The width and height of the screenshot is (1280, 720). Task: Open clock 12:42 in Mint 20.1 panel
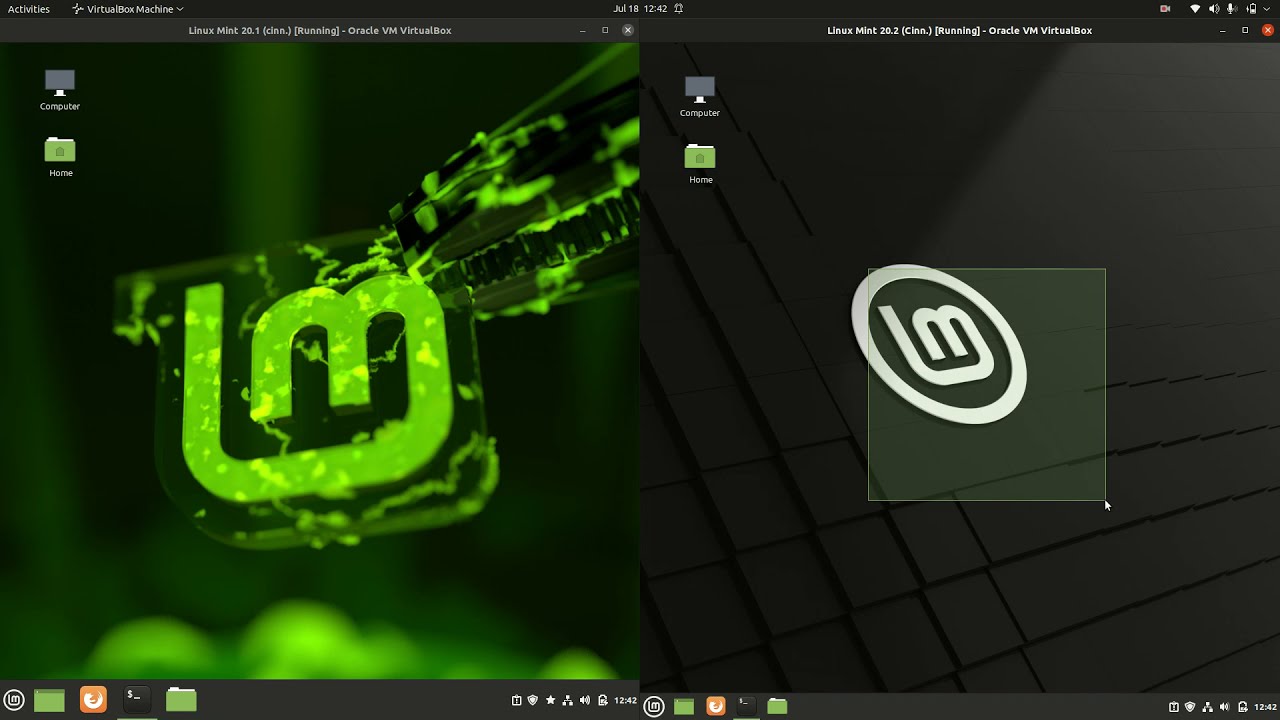point(625,700)
